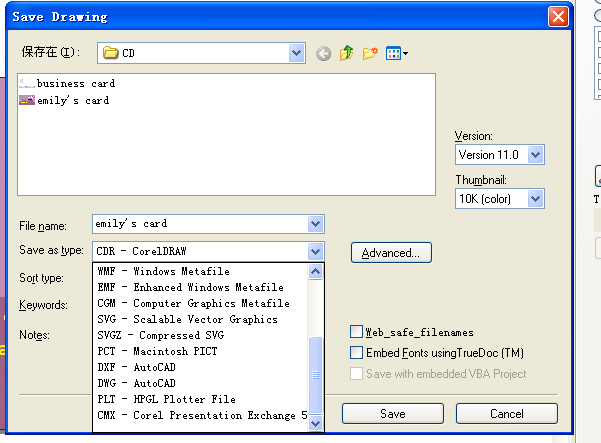Viewport: 601px width, 443px height.
Task: Collapse the Save as type dropdown arrow
Action: pos(315,252)
